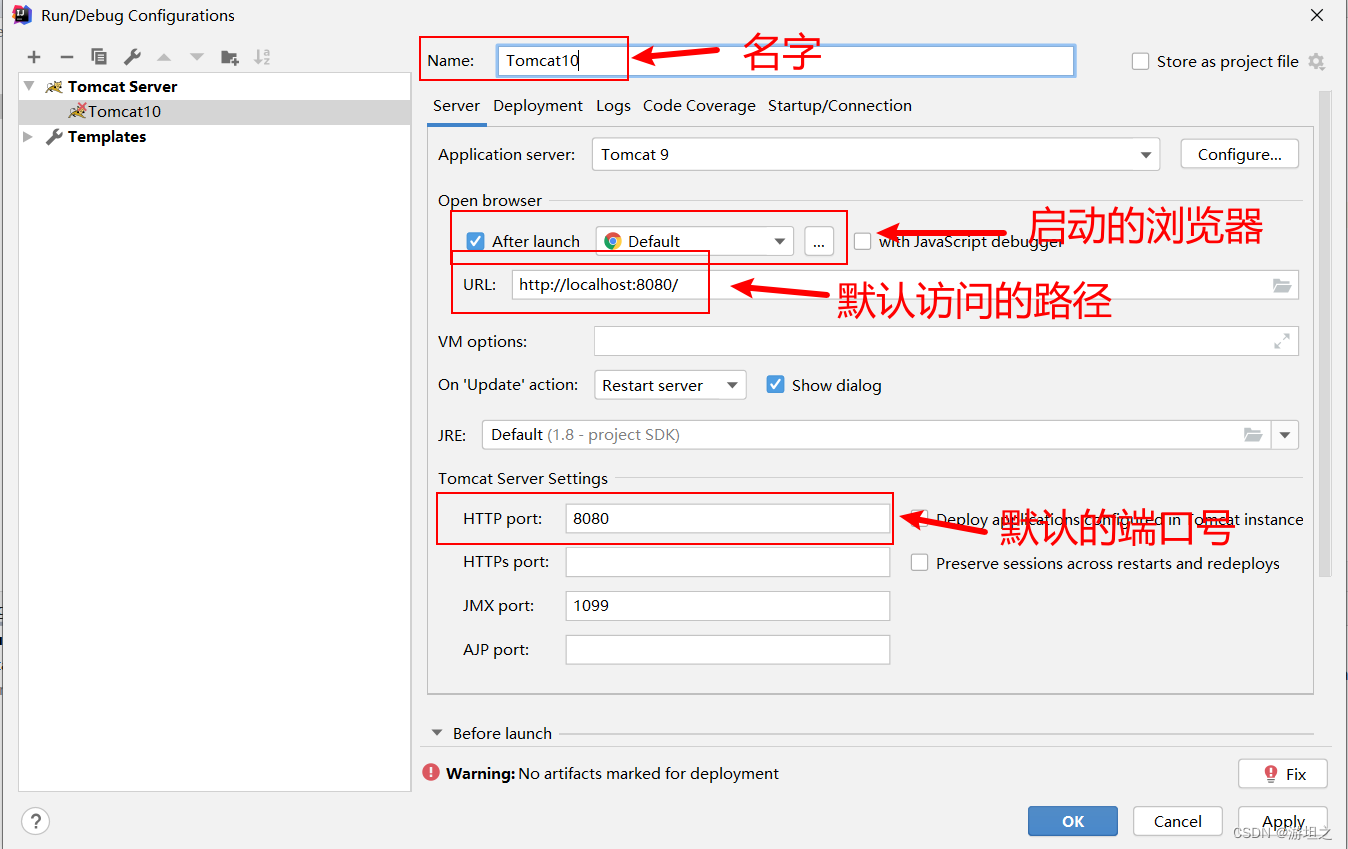Open the Logs tab
The image size is (1348, 849).
613,106
